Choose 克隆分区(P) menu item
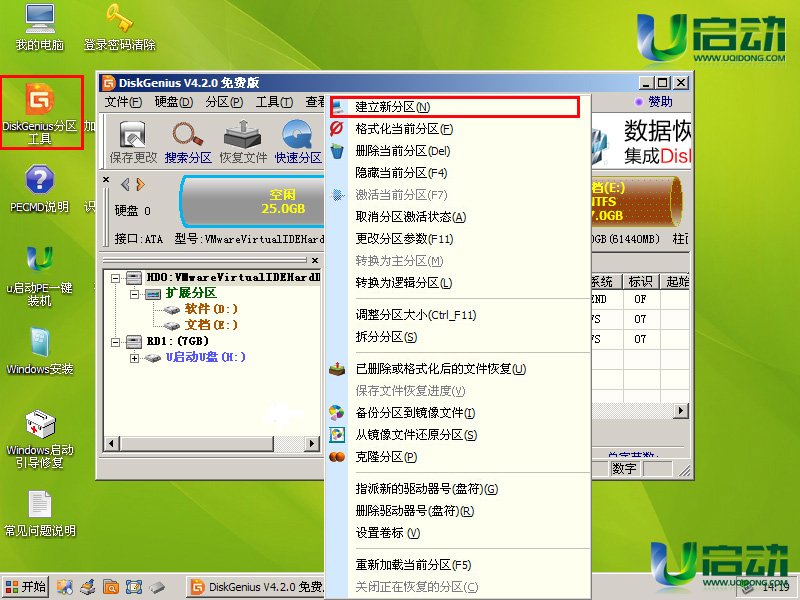The image size is (800, 600). click(x=458, y=457)
